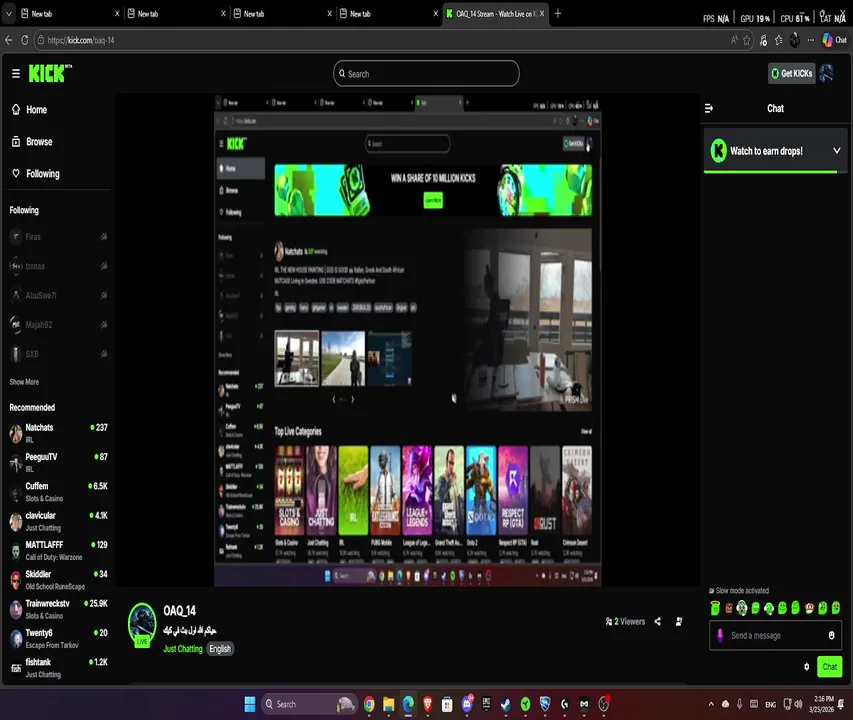853x720 pixels.
Task: Insert the mushroom emote in the emote row
Action: [x=809, y=608]
